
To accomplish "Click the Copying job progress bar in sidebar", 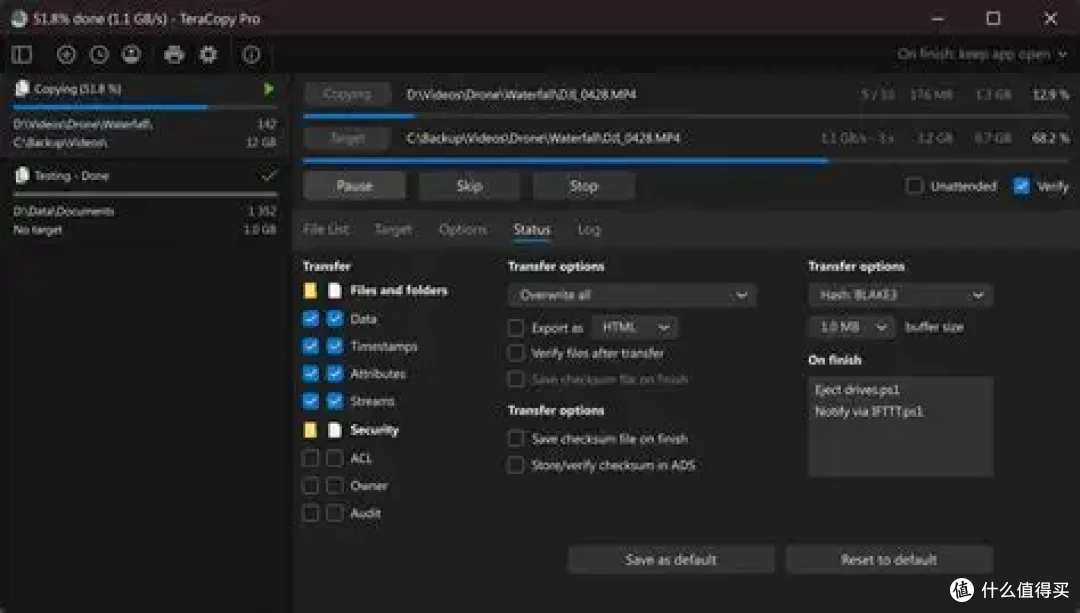I will click(x=145, y=107).
